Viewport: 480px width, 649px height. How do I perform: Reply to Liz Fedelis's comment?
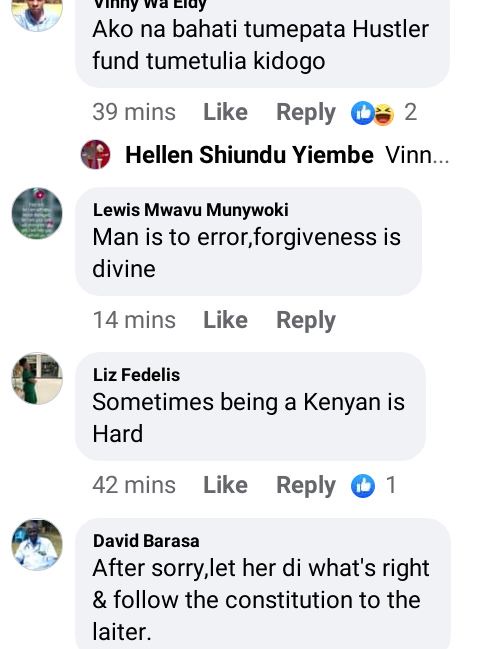pos(306,486)
